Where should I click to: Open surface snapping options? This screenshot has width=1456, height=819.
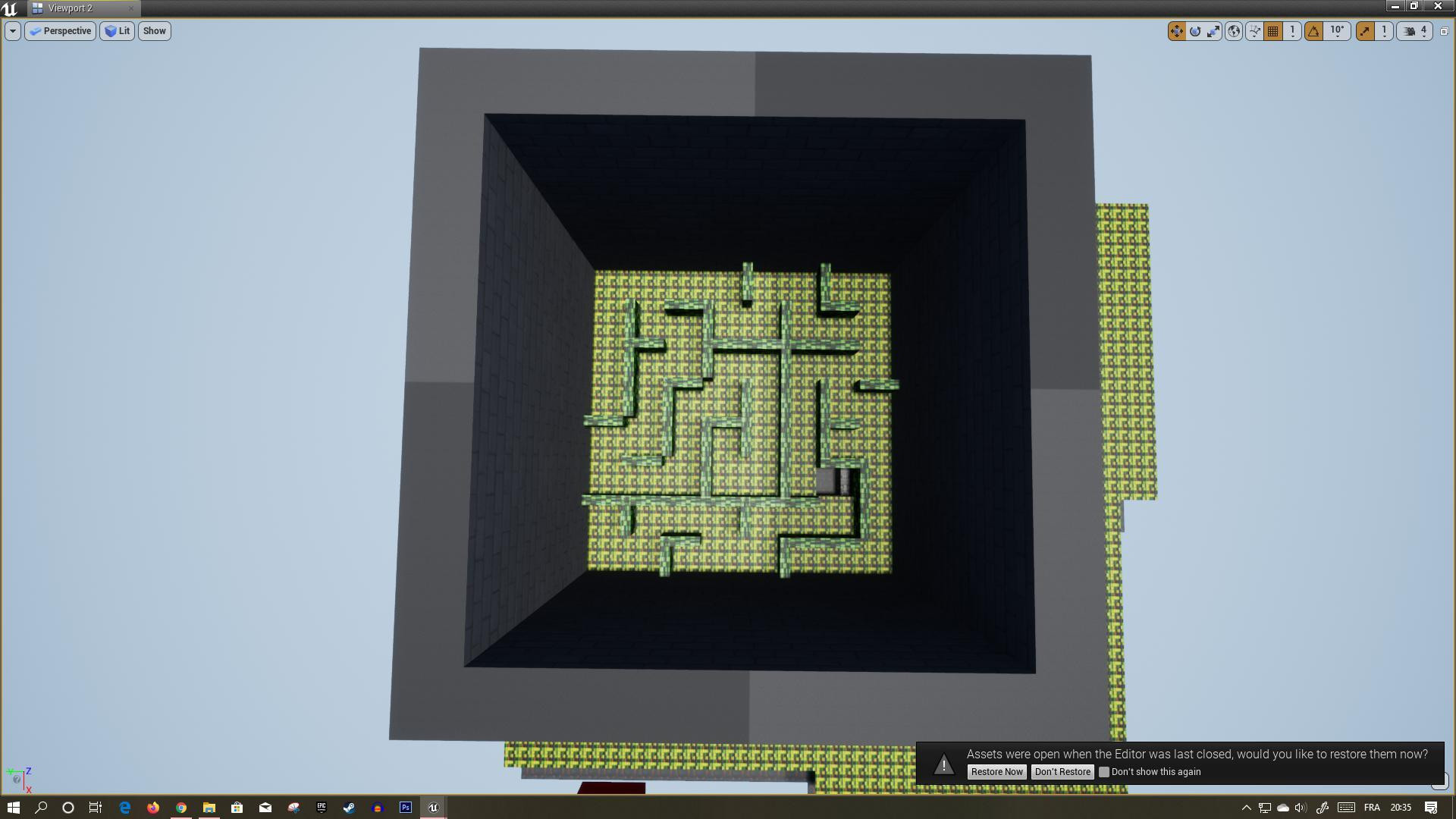point(1254,31)
